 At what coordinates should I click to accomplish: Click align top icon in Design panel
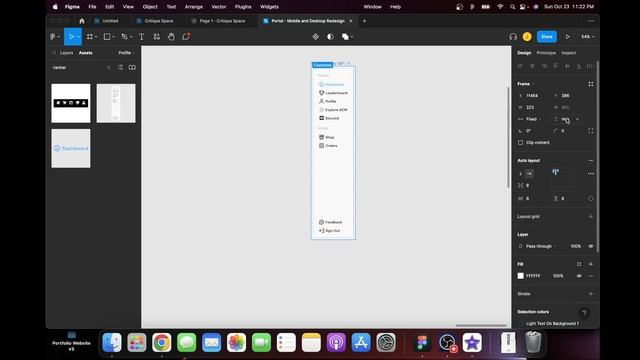pyautogui.click(x=556, y=66)
